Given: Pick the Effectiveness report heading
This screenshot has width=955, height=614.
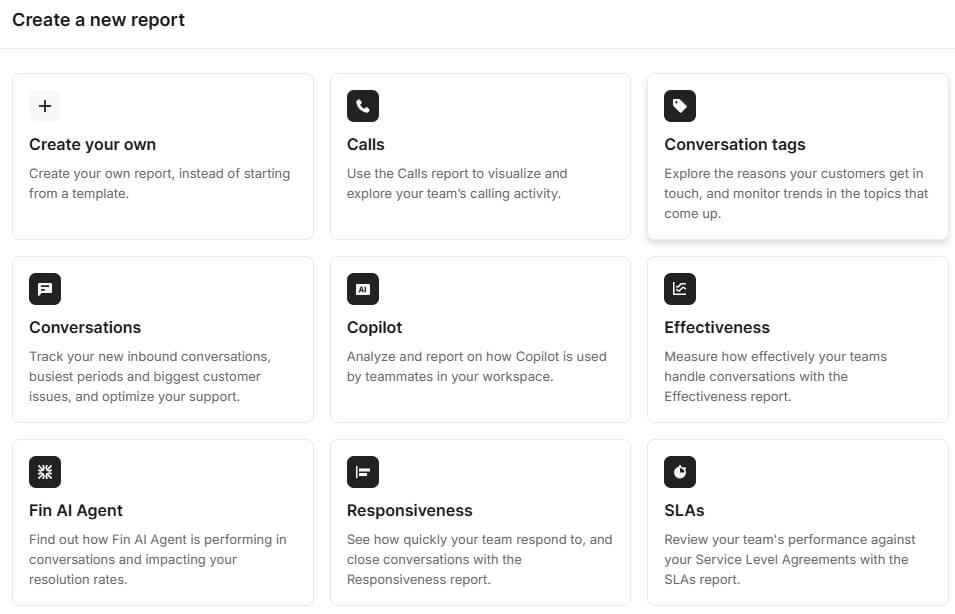Looking at the screenshot, I should click(717, 327).
